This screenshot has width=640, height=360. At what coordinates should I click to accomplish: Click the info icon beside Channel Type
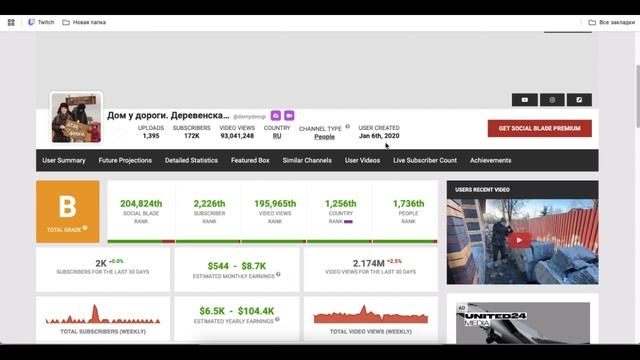348,127
